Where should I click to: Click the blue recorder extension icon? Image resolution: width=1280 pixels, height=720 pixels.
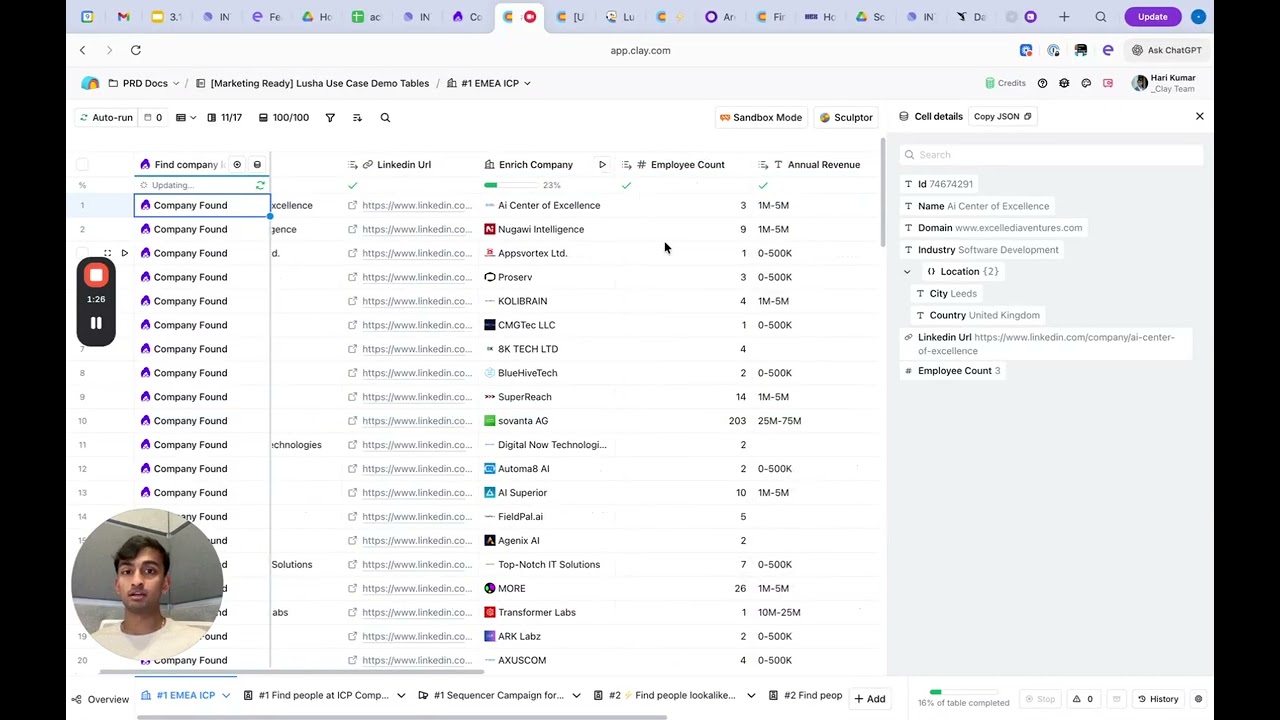click(1026, 50)
